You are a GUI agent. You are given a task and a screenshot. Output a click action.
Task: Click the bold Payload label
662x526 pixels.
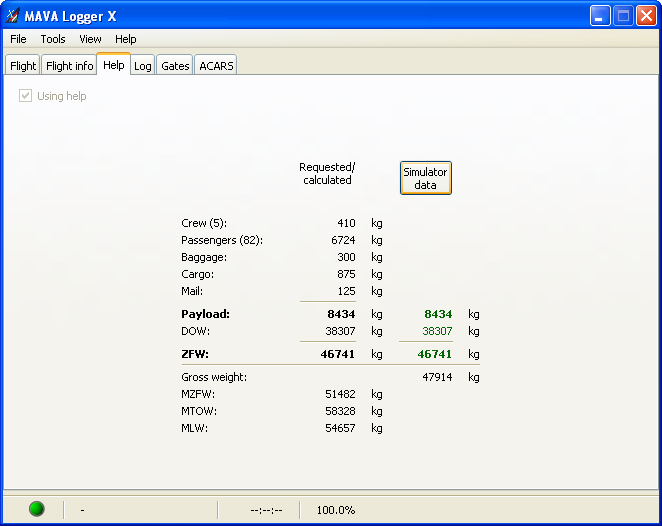[x=206, y=314]
